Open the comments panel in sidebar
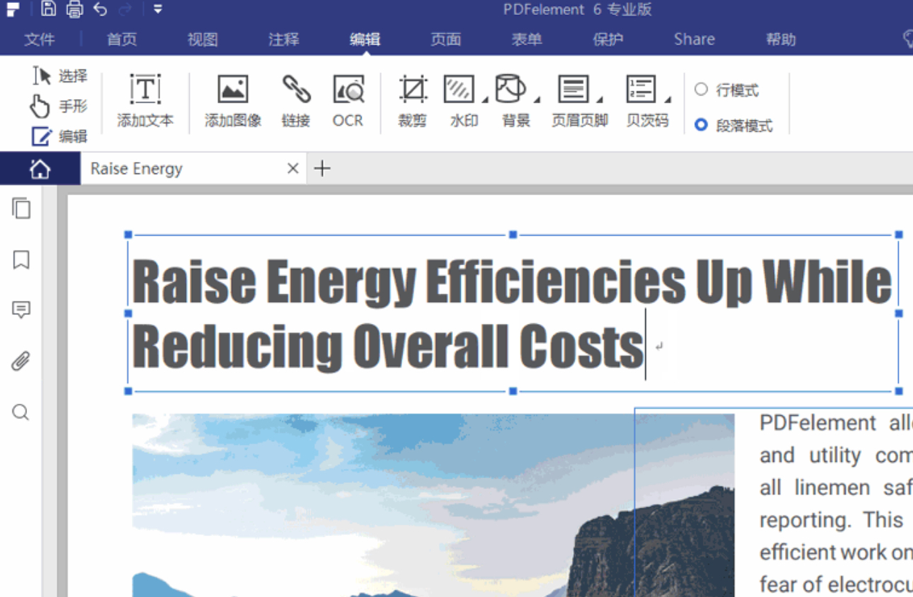The image size is (913, 597). pos(21,310)
